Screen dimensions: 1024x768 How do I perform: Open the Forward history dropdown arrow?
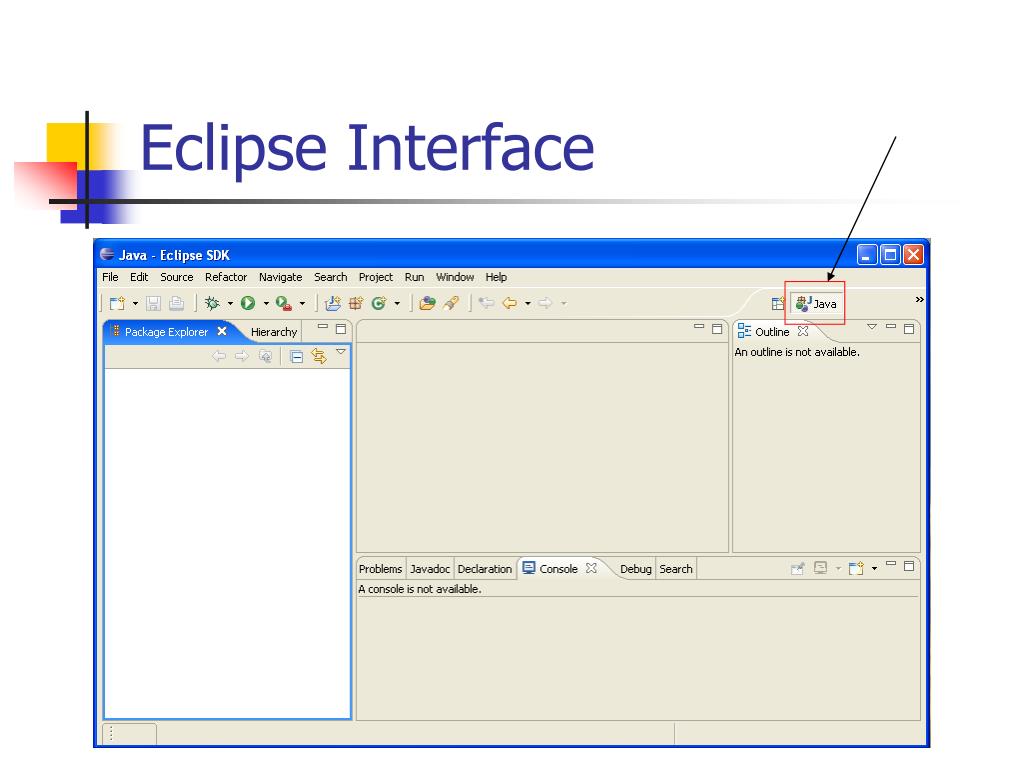pos(564,304)
